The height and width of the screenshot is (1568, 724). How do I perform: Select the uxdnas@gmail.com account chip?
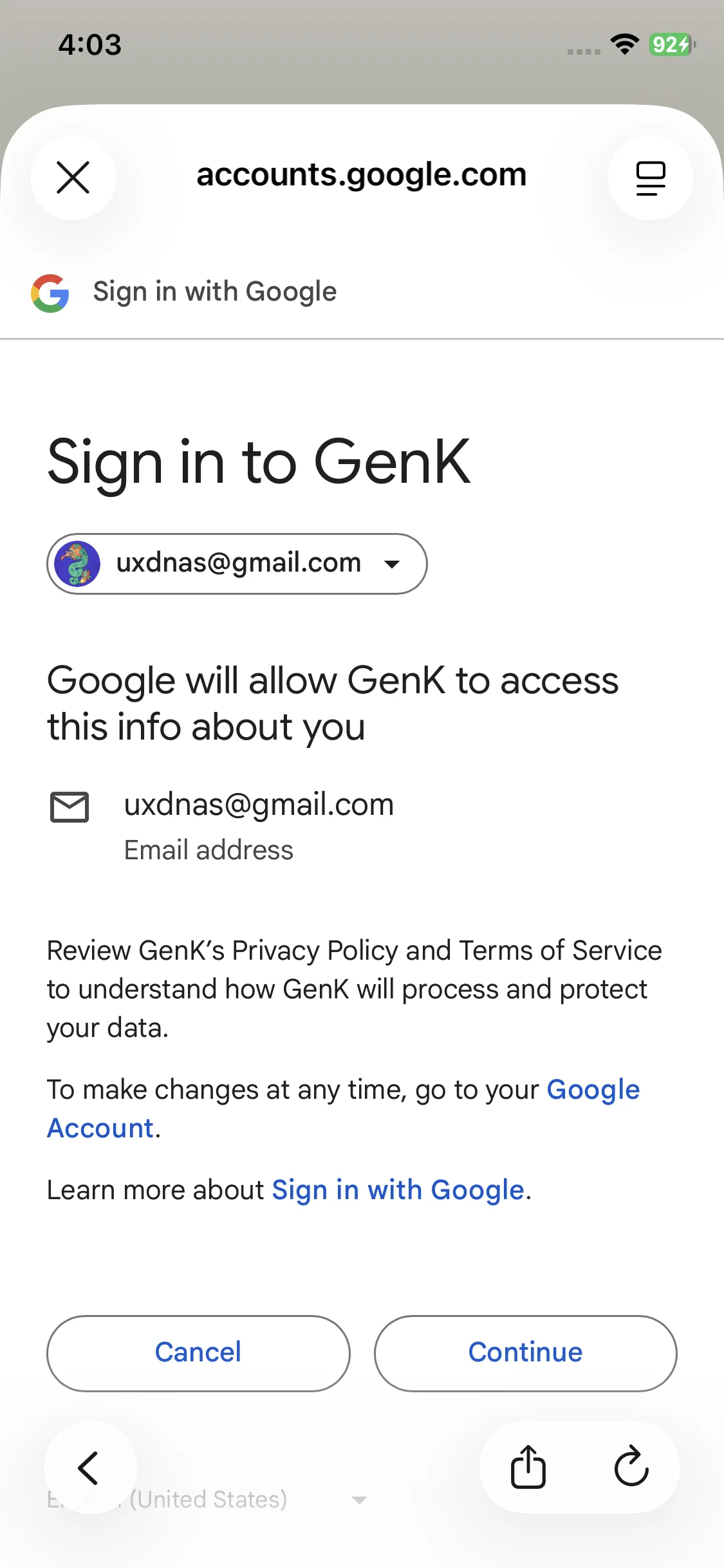(237, 564)
